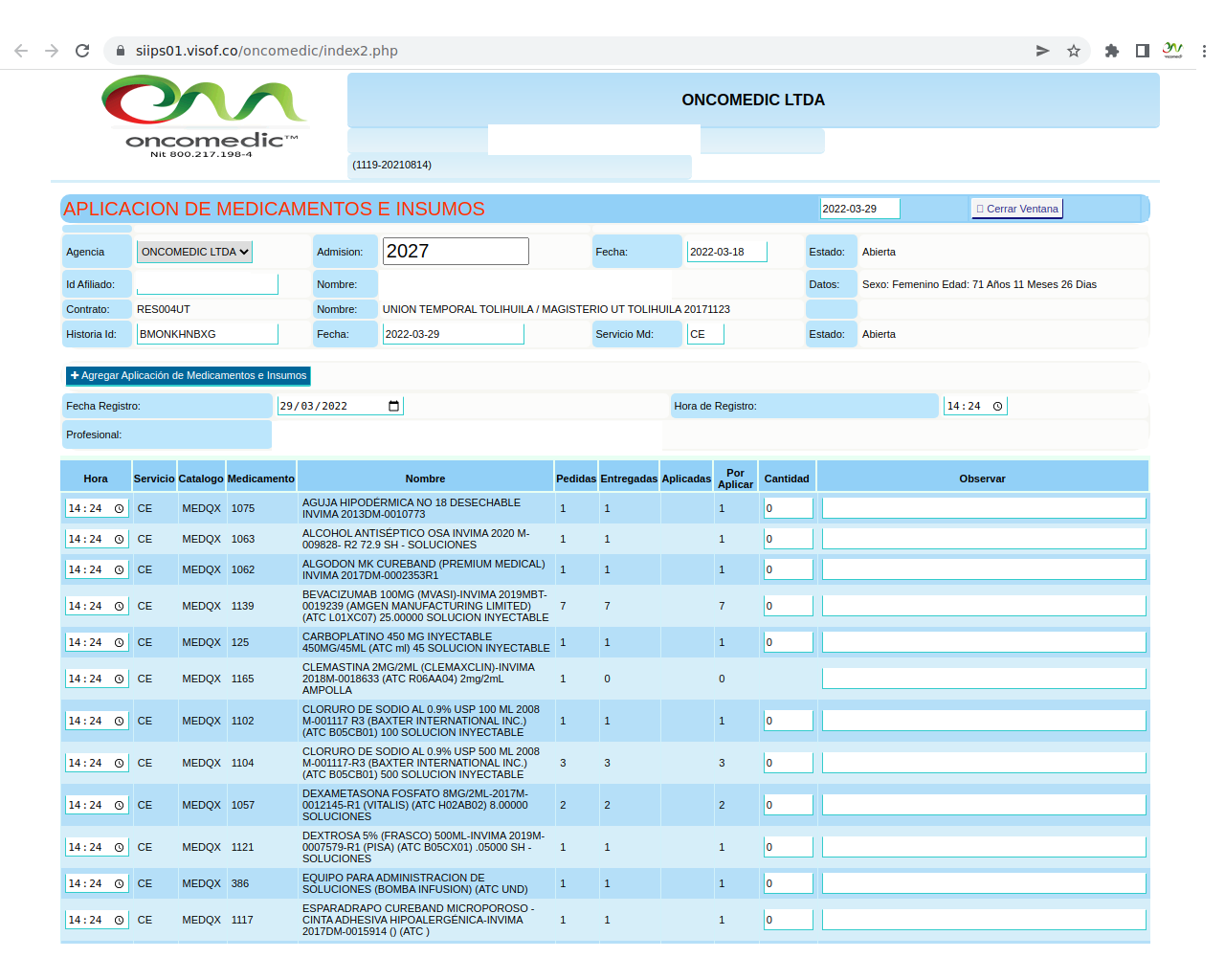Open the Agencia ONCOMEDIC LTDA dropdown
The height and width of the screenshot is (980, 1225).
(x=194, y=252)
